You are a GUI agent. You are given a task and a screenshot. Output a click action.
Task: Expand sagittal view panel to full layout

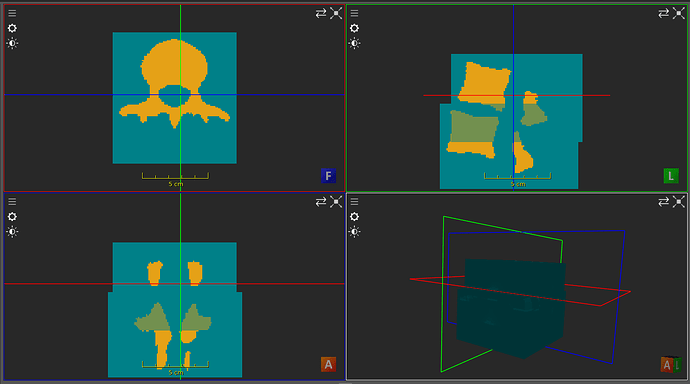point(679,13)
